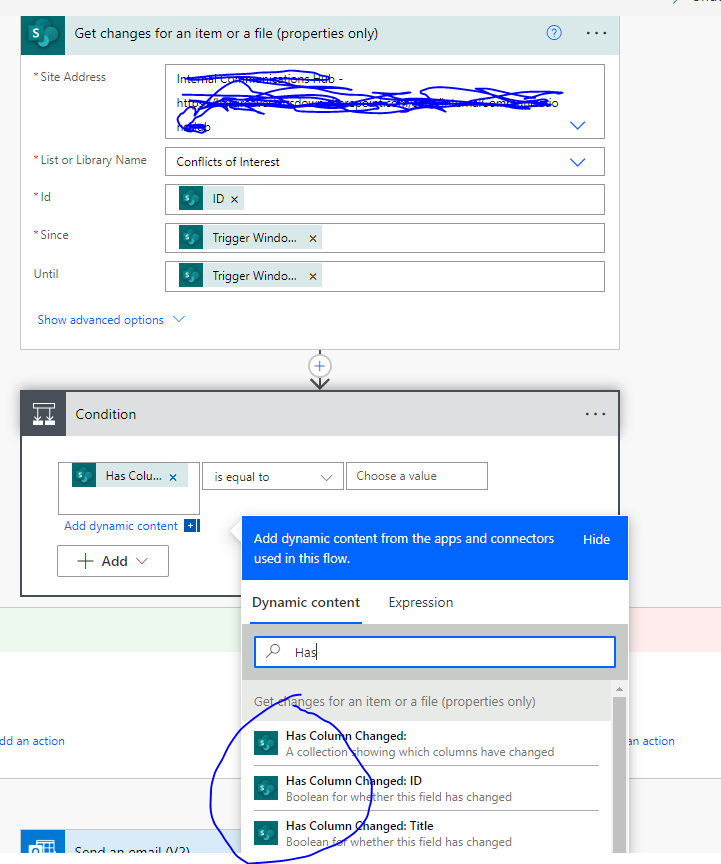Click the Condition control icon
Image resolution: width=721 pixels, height=864 pixels.
[44, 414]
